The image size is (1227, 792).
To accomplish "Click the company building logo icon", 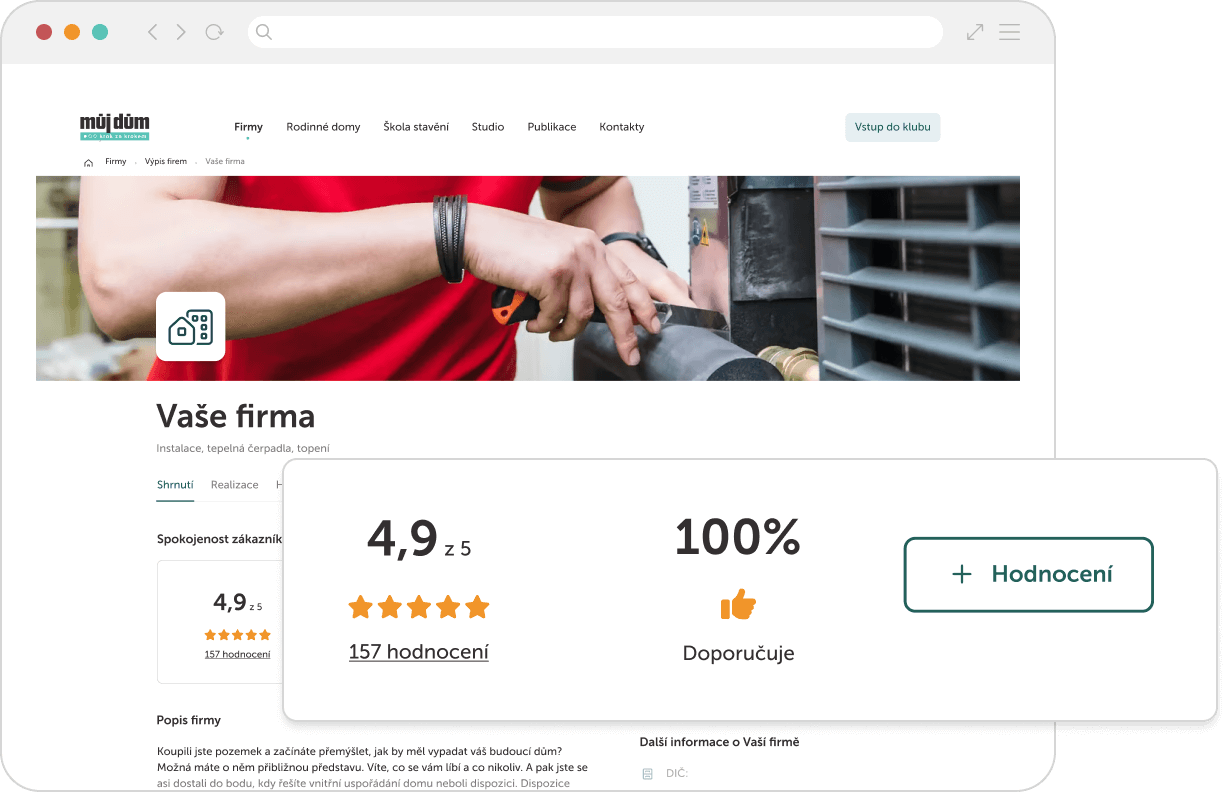I will coord(190,327).
